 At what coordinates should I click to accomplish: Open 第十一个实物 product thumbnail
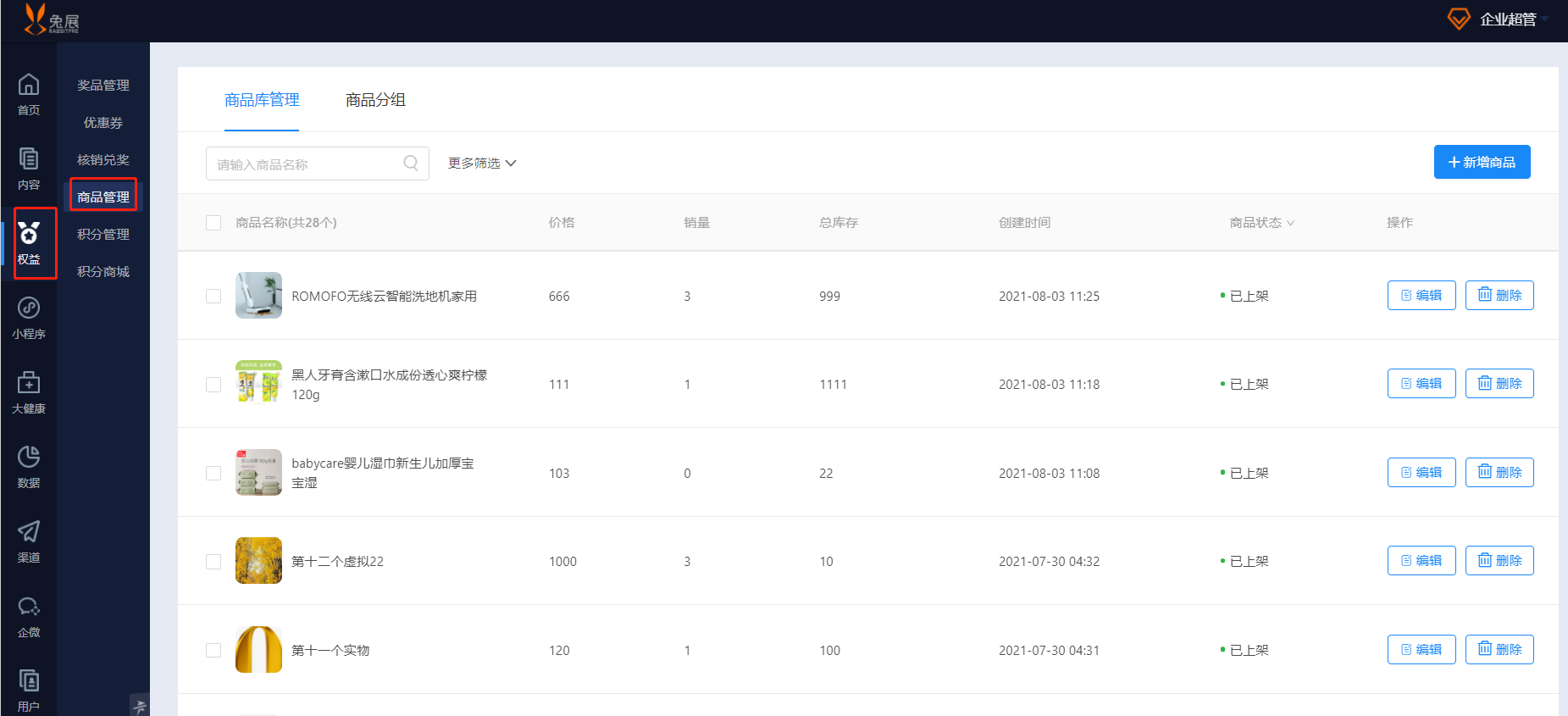point(258,649)
